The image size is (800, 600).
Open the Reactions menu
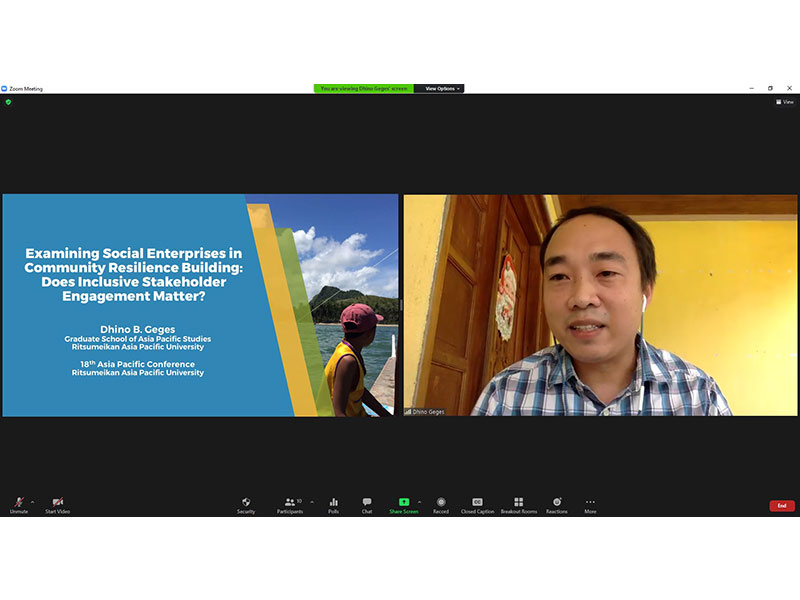coord(557,504)
